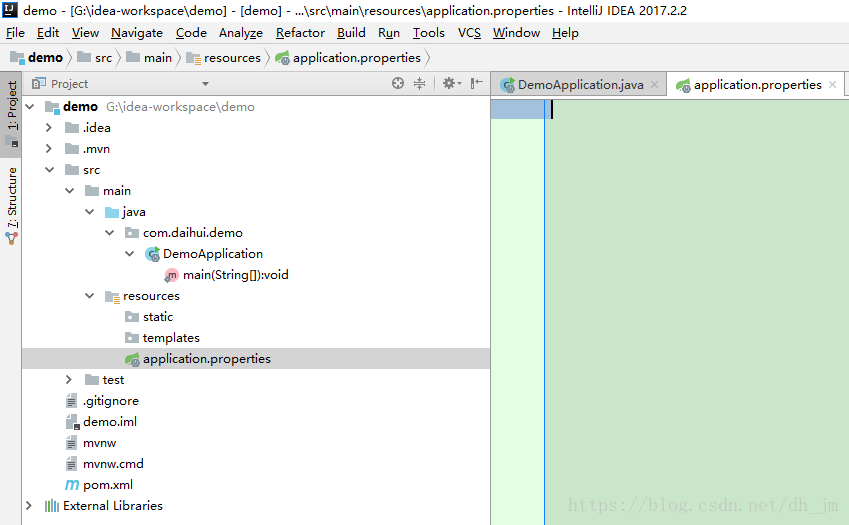Click the test folder icon
The width and height of the screenshot is (849, 525).
[92, 380]
